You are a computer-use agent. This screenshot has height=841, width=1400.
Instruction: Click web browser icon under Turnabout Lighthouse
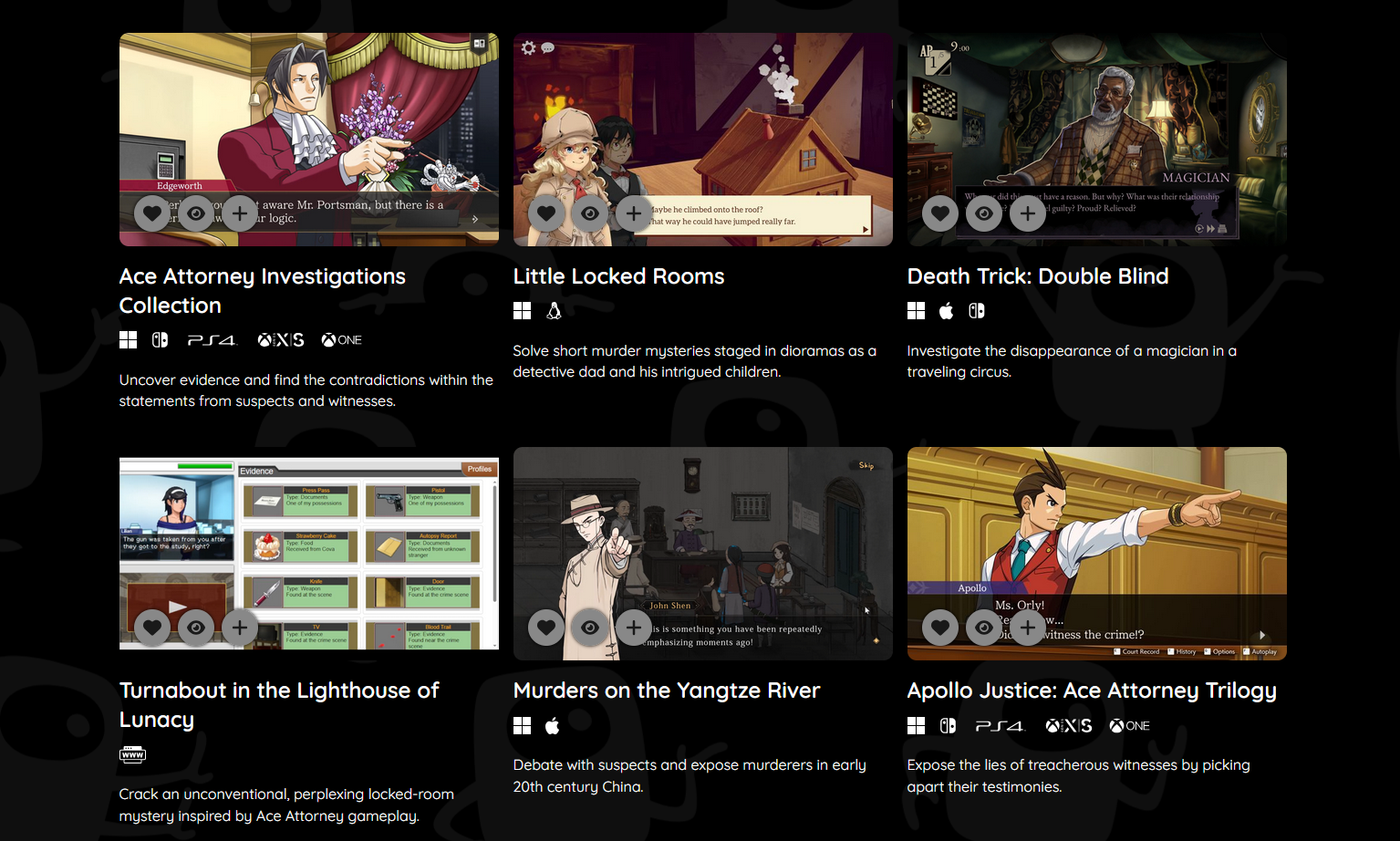[x=132, y=754]
